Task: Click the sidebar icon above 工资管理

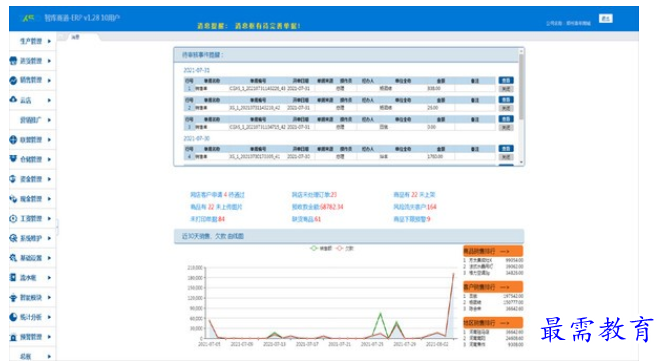Action: point(13,198)
